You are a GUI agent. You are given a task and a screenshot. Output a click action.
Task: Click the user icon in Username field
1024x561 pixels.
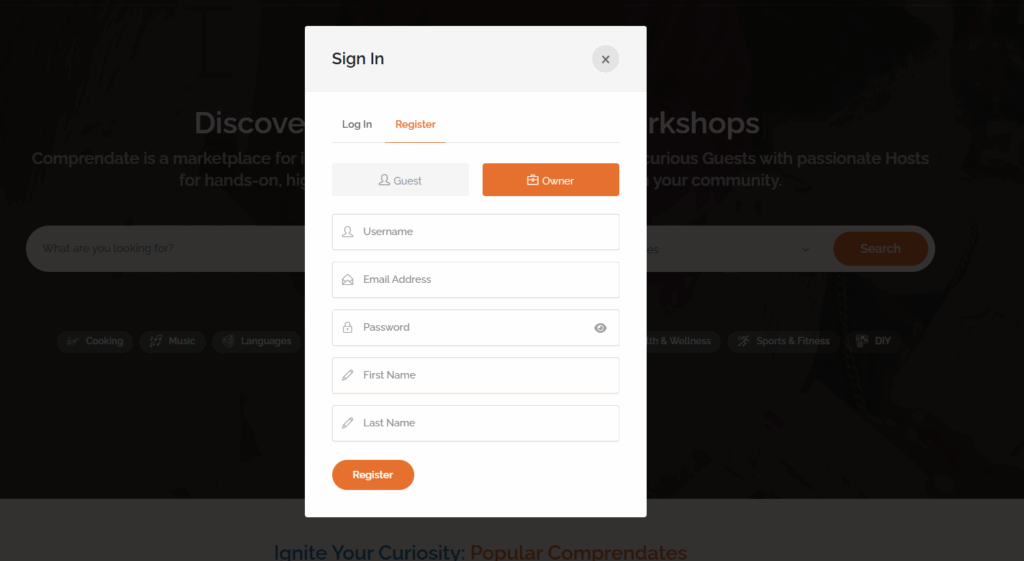click(x=347, y=232)
